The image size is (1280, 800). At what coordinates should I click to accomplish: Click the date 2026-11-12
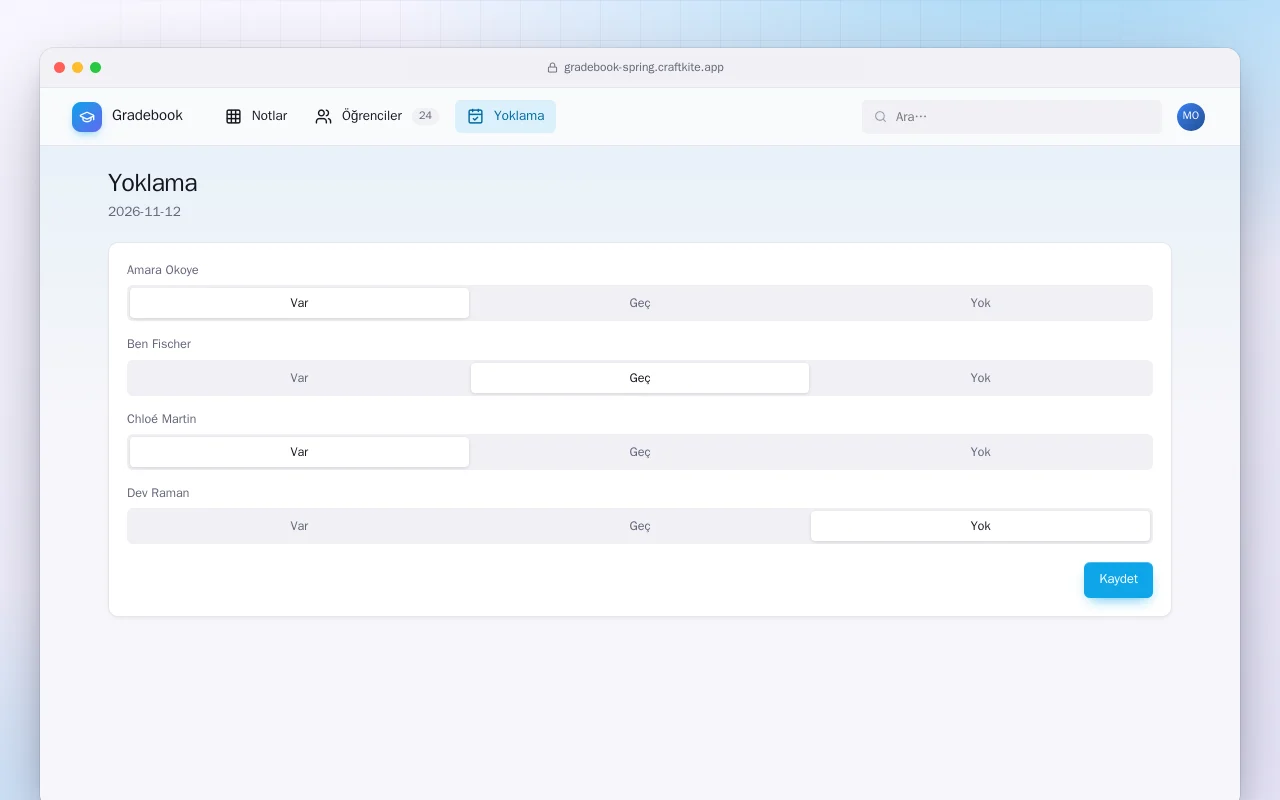tap(145, 212)
